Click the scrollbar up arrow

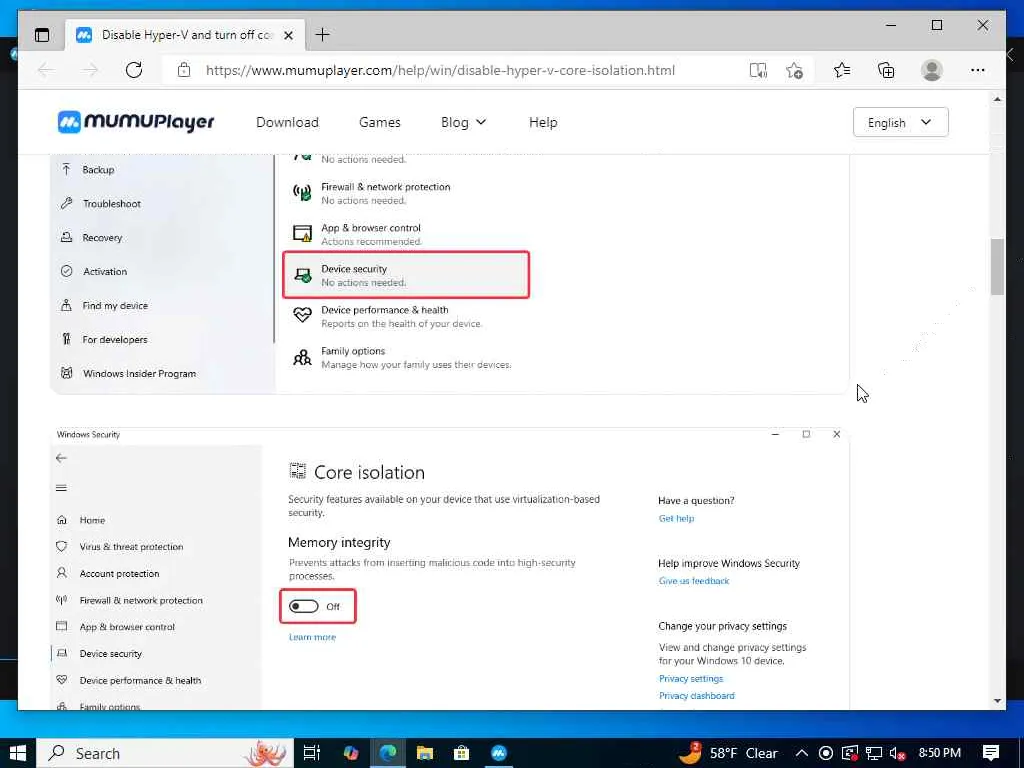point(997,99)
